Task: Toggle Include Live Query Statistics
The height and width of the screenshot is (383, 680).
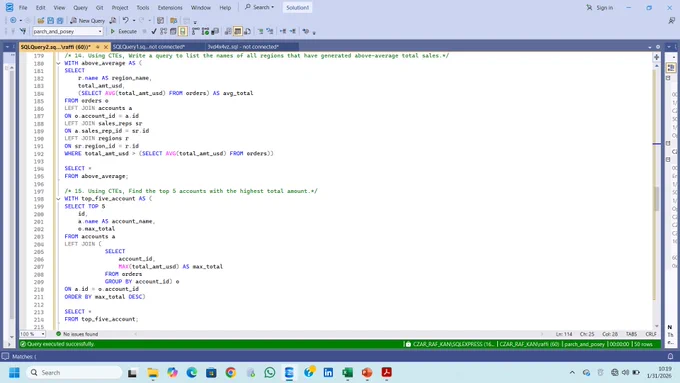Action: click(205, 31)
